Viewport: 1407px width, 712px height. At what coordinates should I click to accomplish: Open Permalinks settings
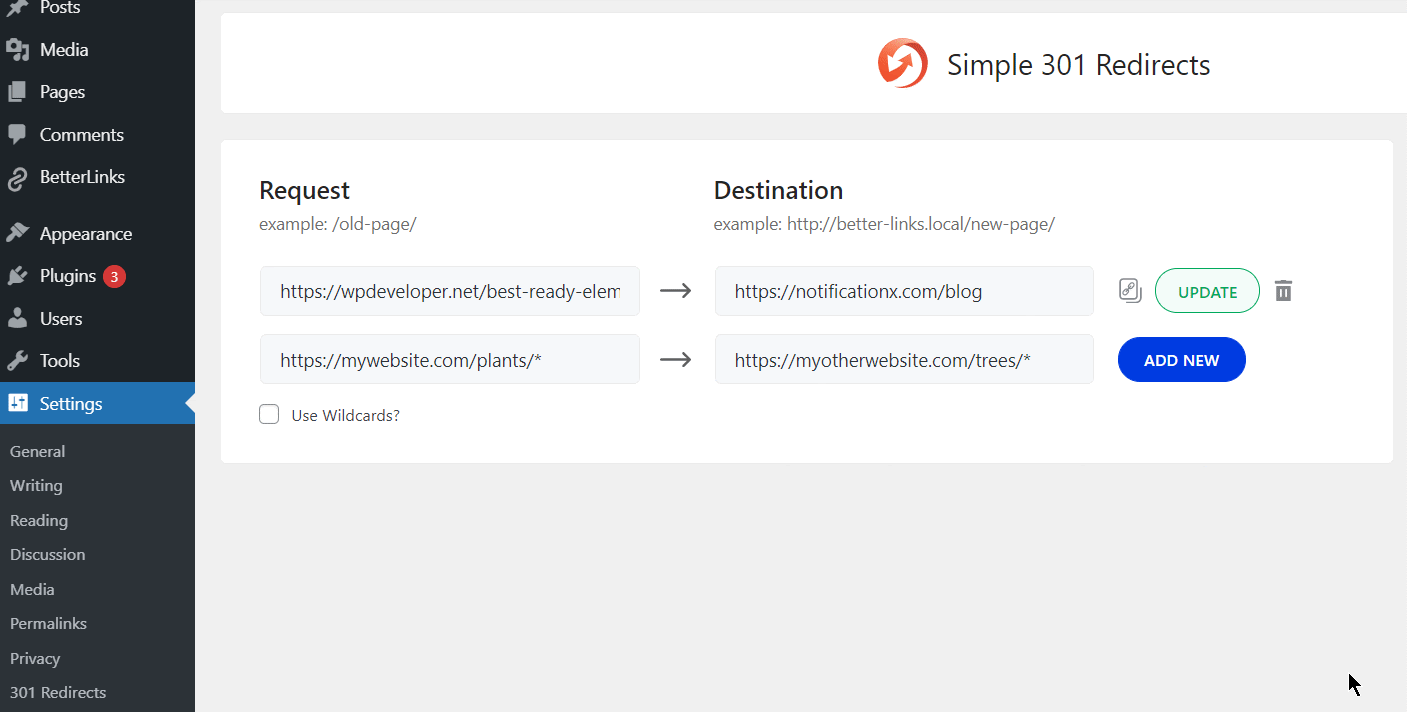click(48, 623)
